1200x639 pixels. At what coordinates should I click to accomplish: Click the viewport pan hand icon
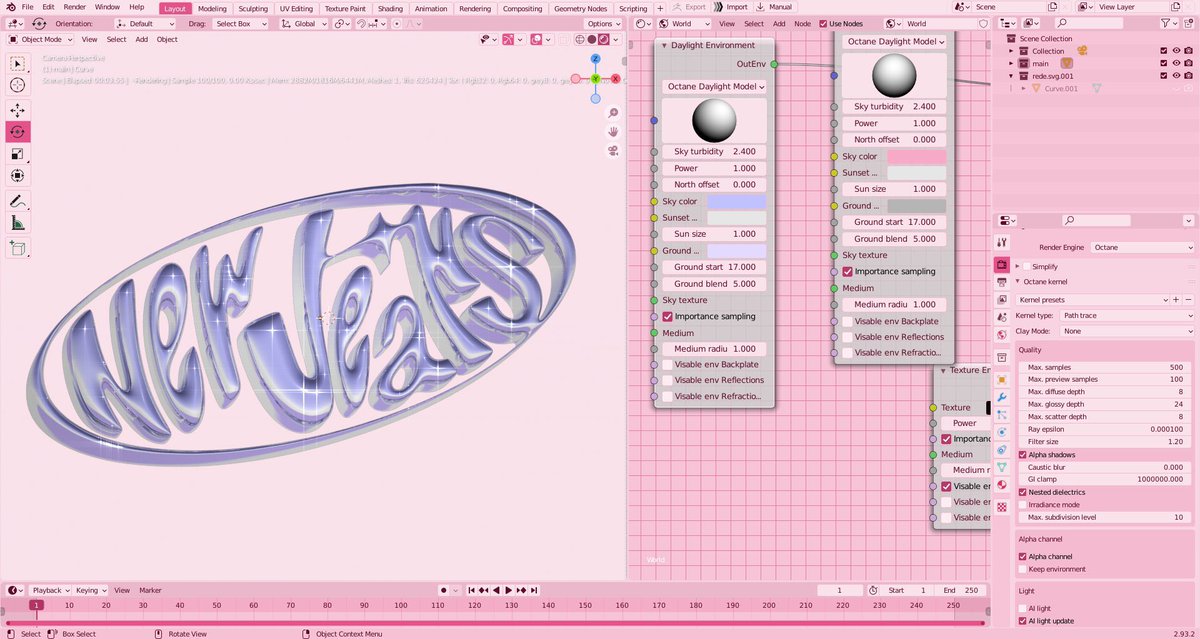[612, 132]
